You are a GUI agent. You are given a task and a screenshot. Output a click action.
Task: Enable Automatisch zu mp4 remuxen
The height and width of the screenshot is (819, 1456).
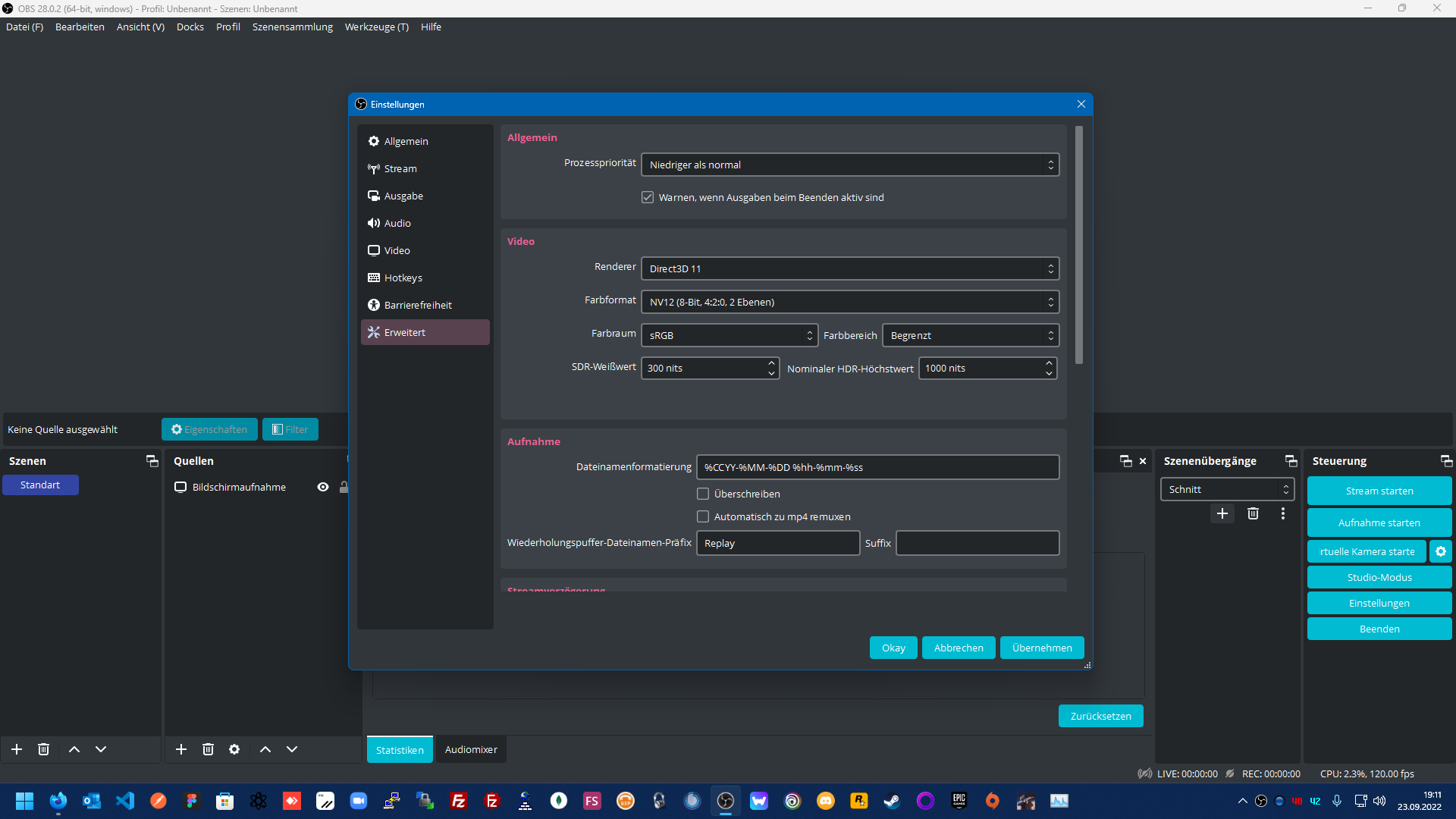(703, 516)
